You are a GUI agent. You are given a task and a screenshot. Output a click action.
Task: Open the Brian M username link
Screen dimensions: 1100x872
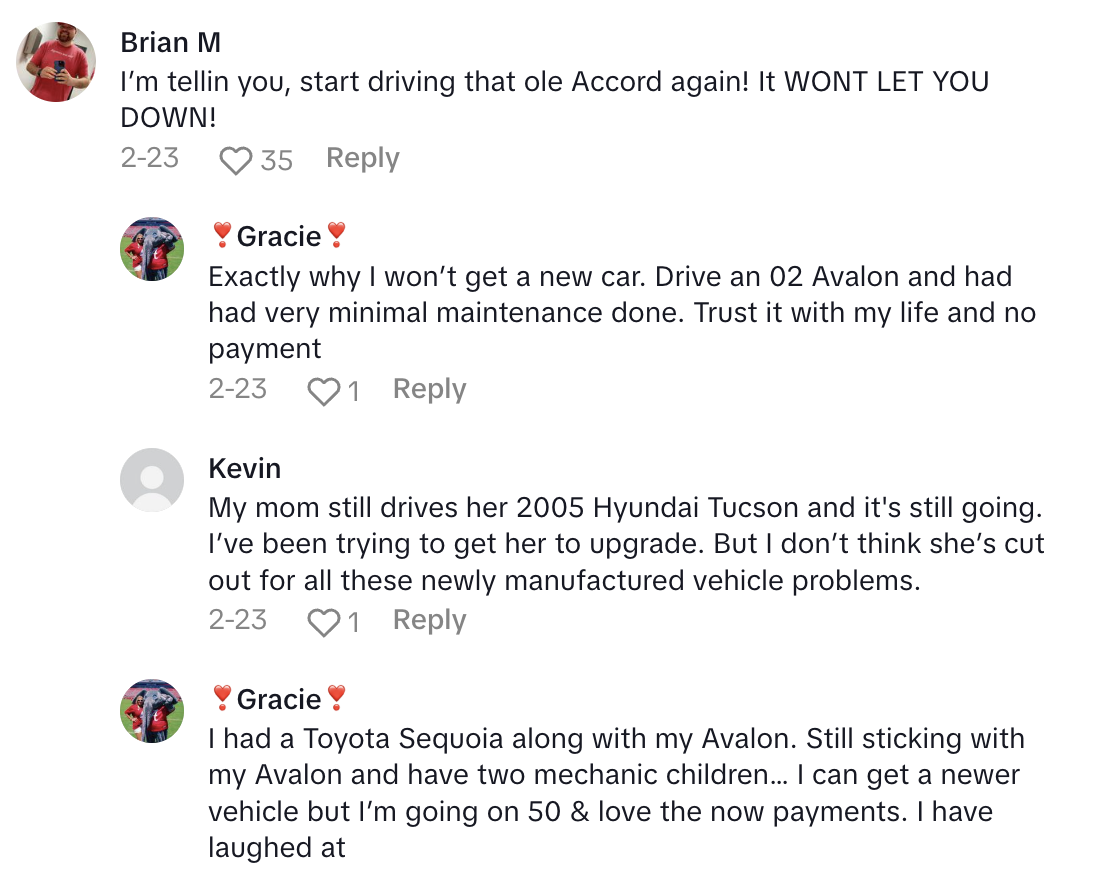click(x=170, y=42)
